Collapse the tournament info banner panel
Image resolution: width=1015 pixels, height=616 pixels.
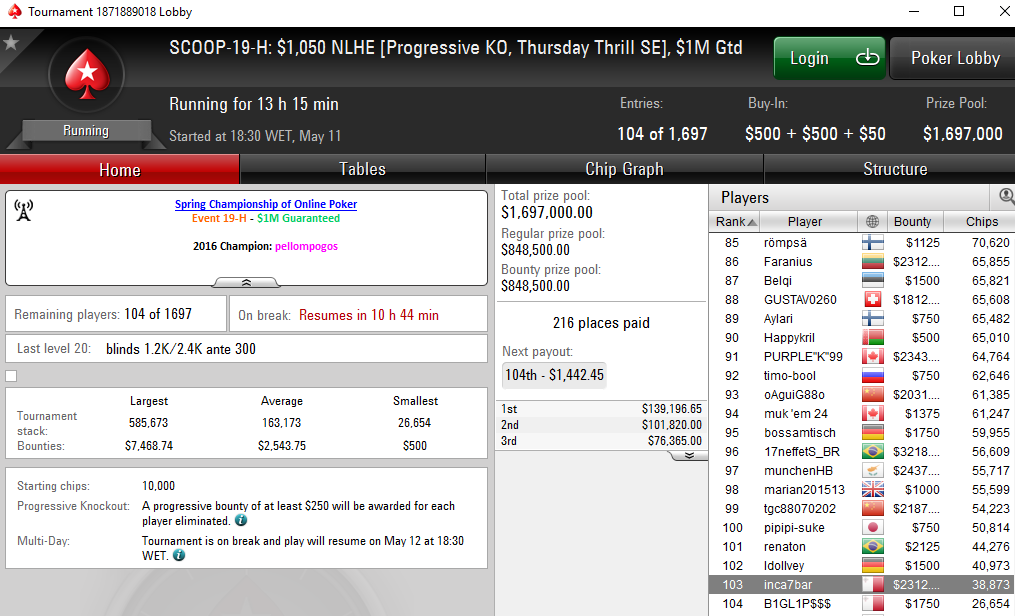[x=246, y=282]
